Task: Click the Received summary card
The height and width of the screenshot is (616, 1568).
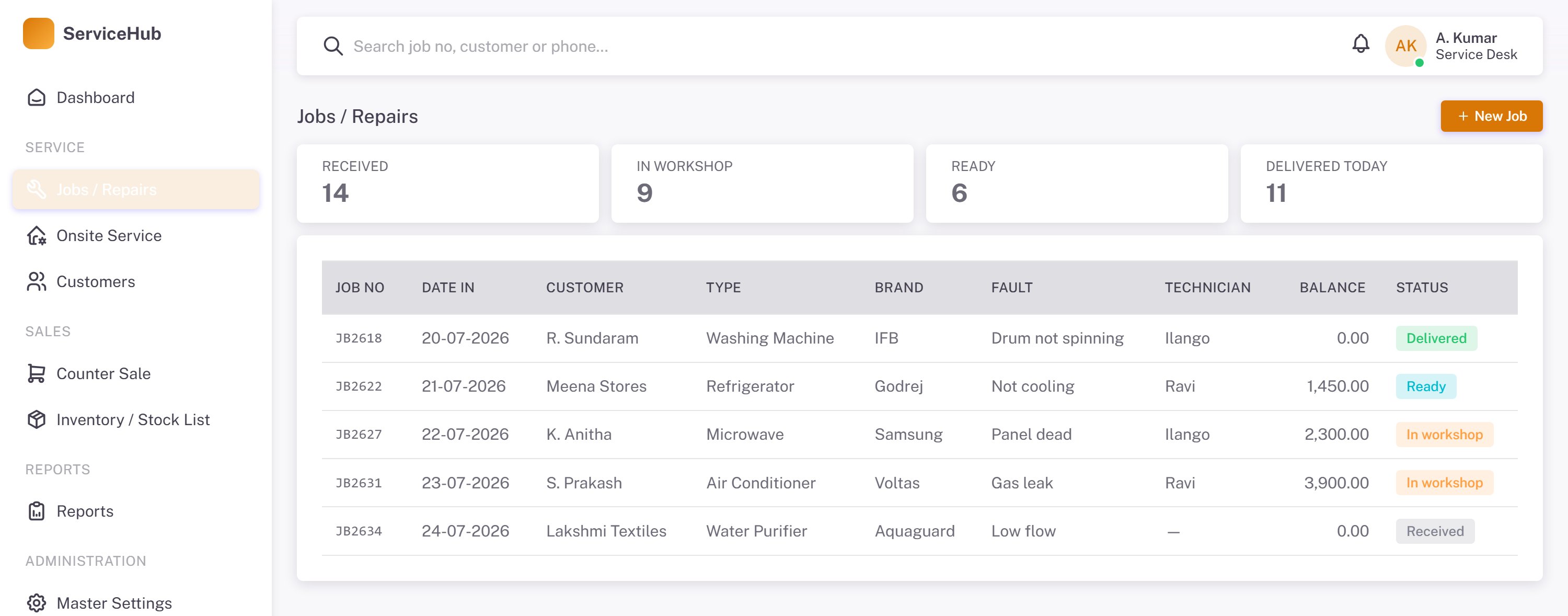Action: (447, 184)
